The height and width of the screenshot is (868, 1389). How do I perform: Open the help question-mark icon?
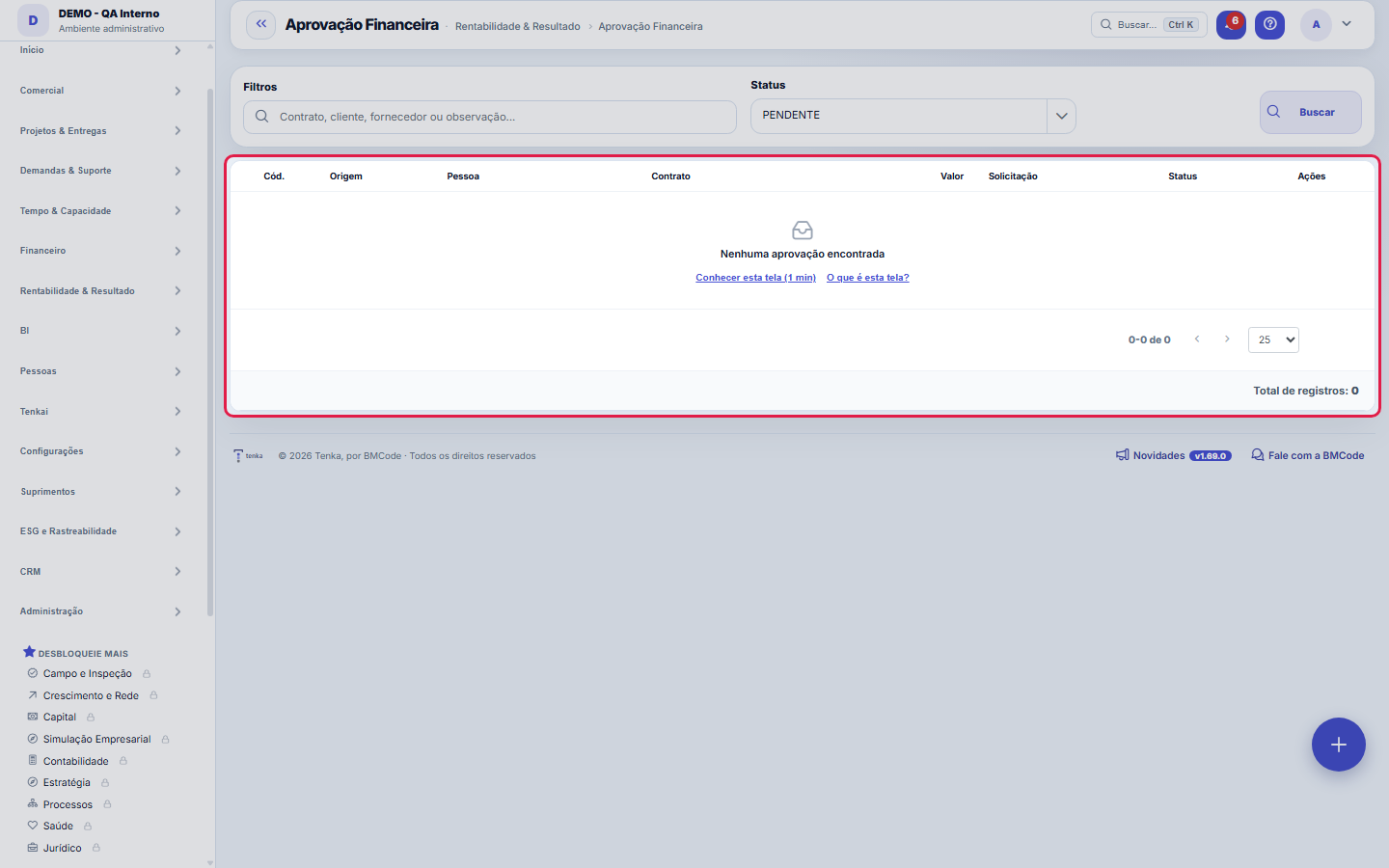[x=1269, y=25]
